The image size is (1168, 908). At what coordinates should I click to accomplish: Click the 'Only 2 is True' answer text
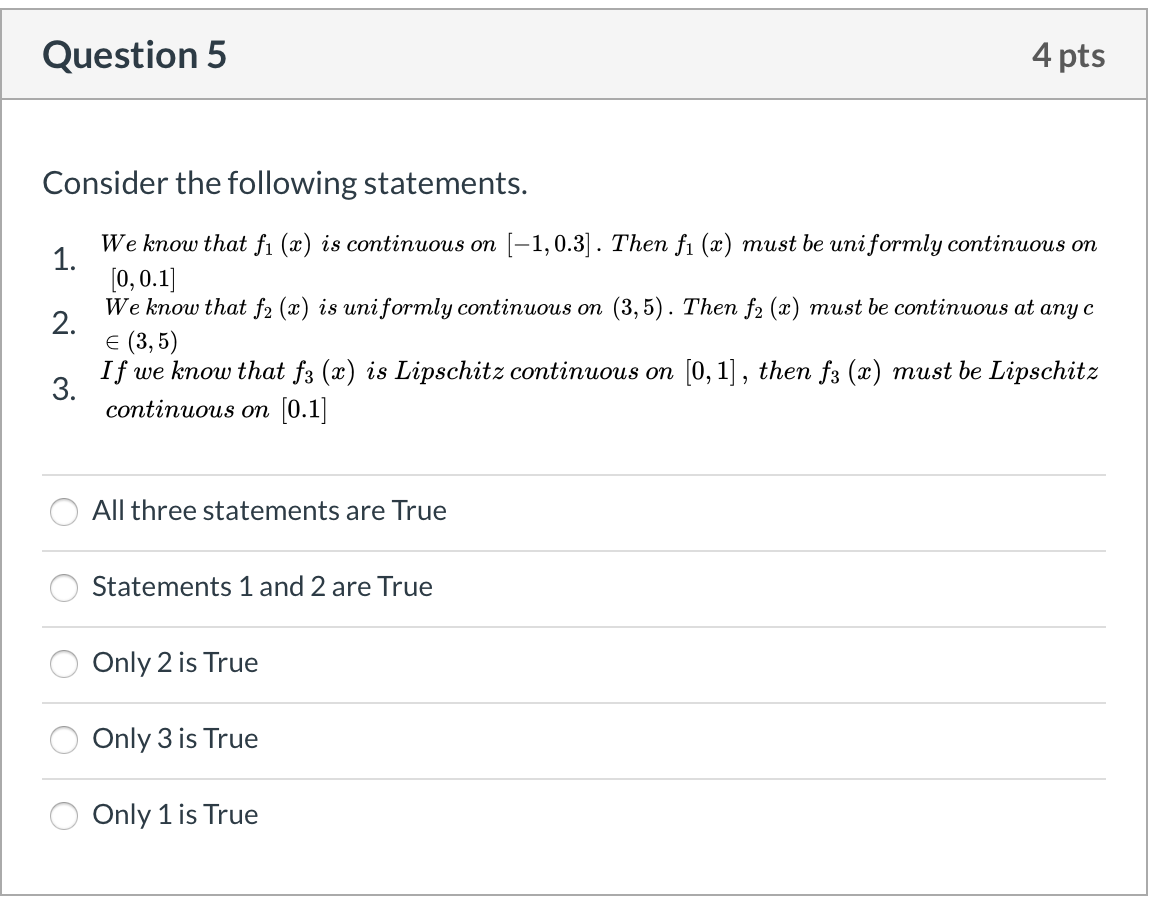tap(174, 663)
